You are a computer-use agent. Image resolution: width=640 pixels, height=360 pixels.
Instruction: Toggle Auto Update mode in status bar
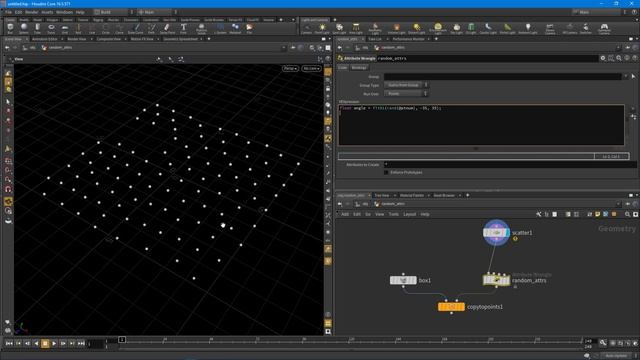[616, 356]
